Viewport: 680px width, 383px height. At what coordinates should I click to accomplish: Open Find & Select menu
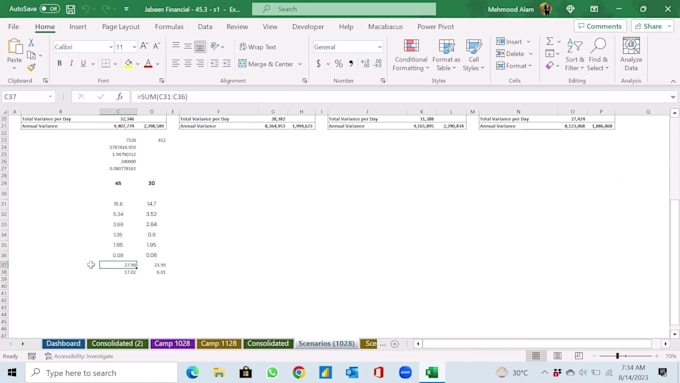598,55
